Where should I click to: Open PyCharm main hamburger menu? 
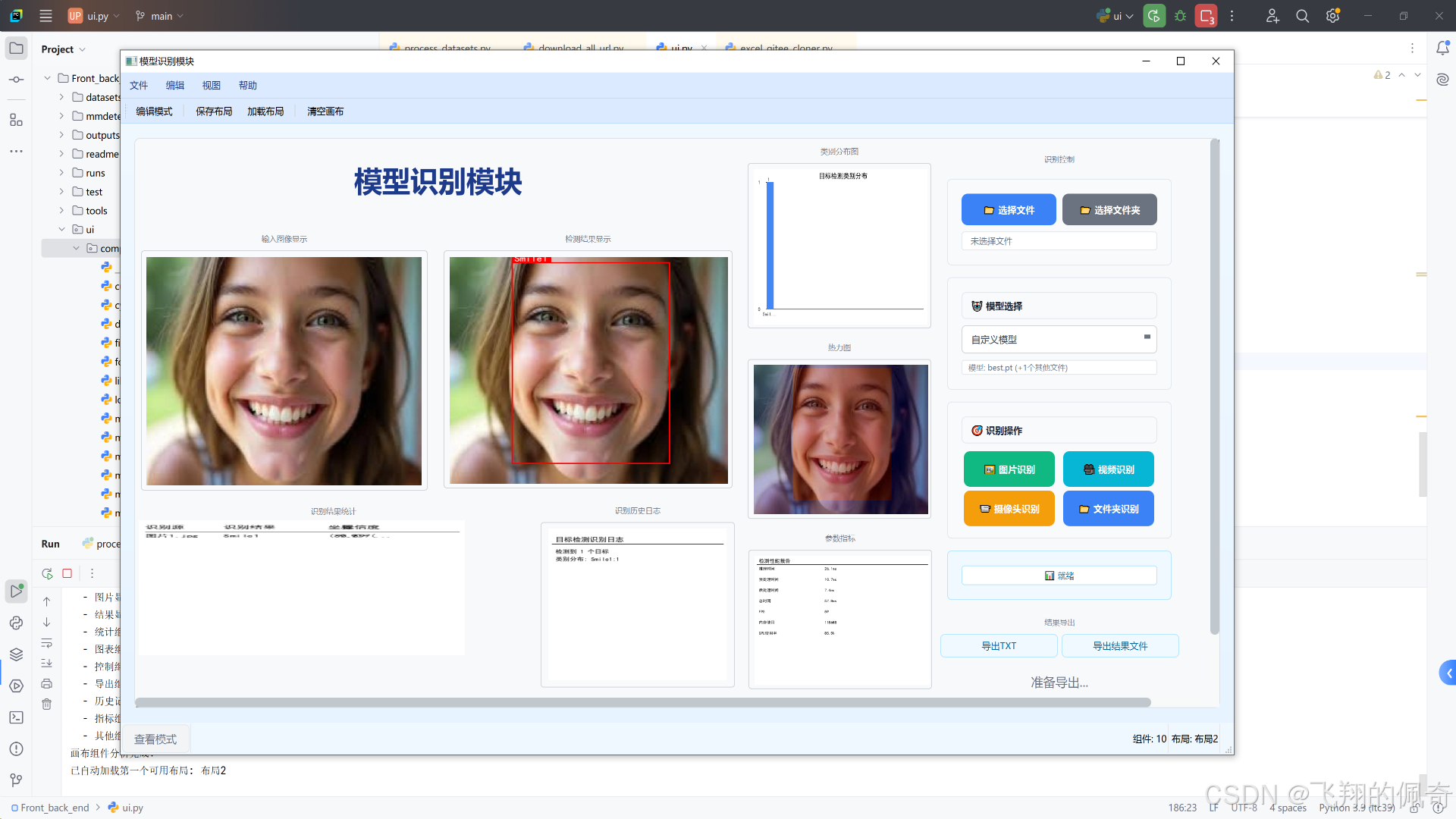[45, 16]
